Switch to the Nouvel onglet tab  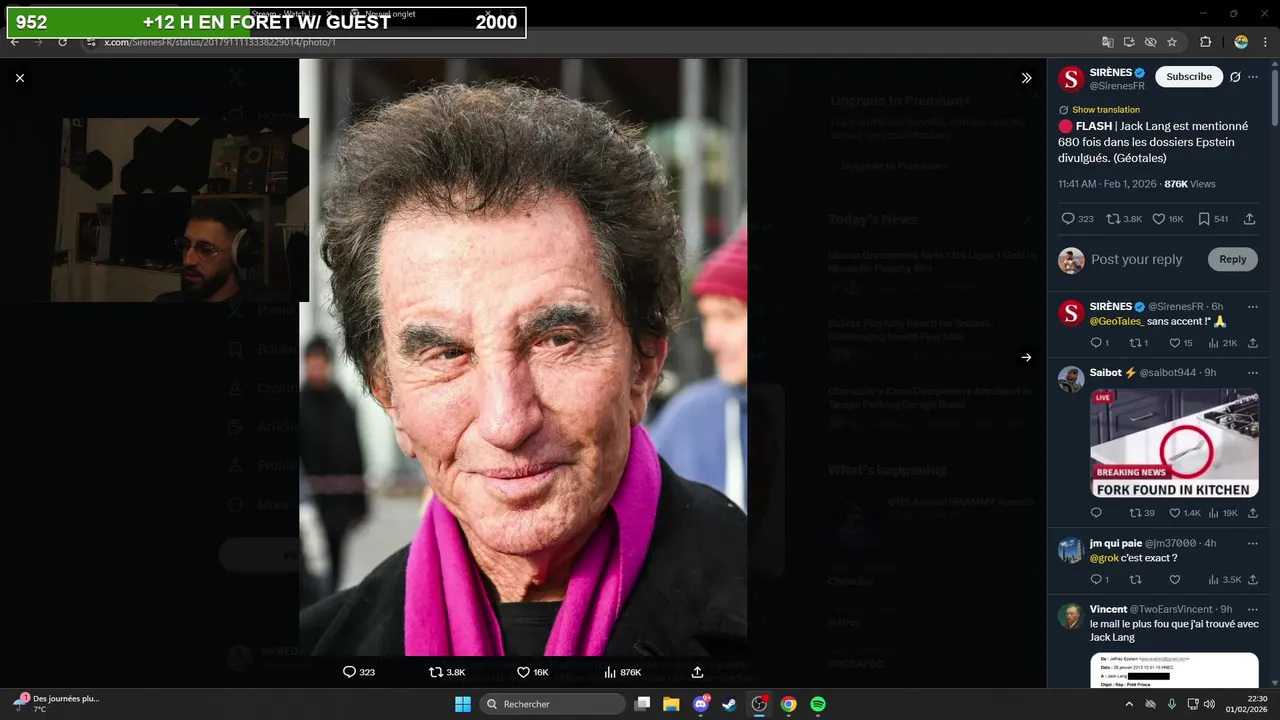[390, 14]
